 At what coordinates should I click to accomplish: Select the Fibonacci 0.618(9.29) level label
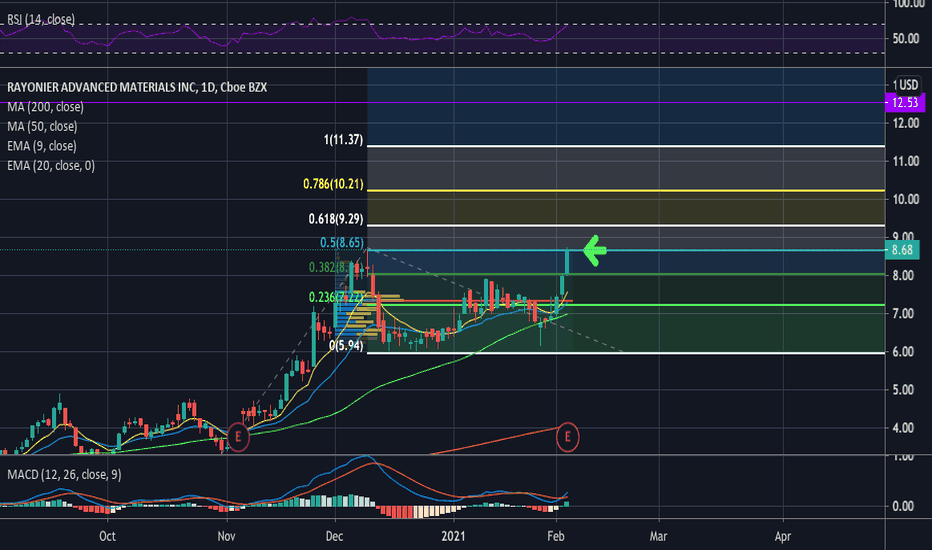coord(335,219)
